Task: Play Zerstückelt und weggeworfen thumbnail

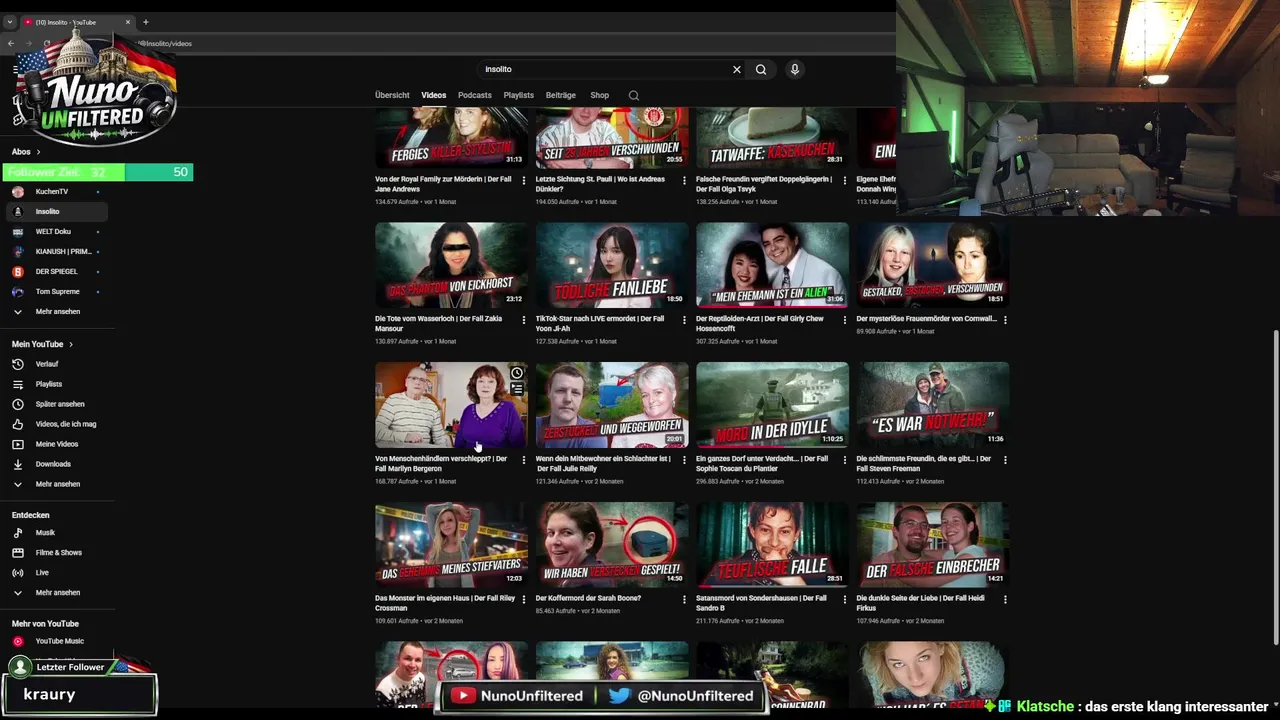Action: 612,405
